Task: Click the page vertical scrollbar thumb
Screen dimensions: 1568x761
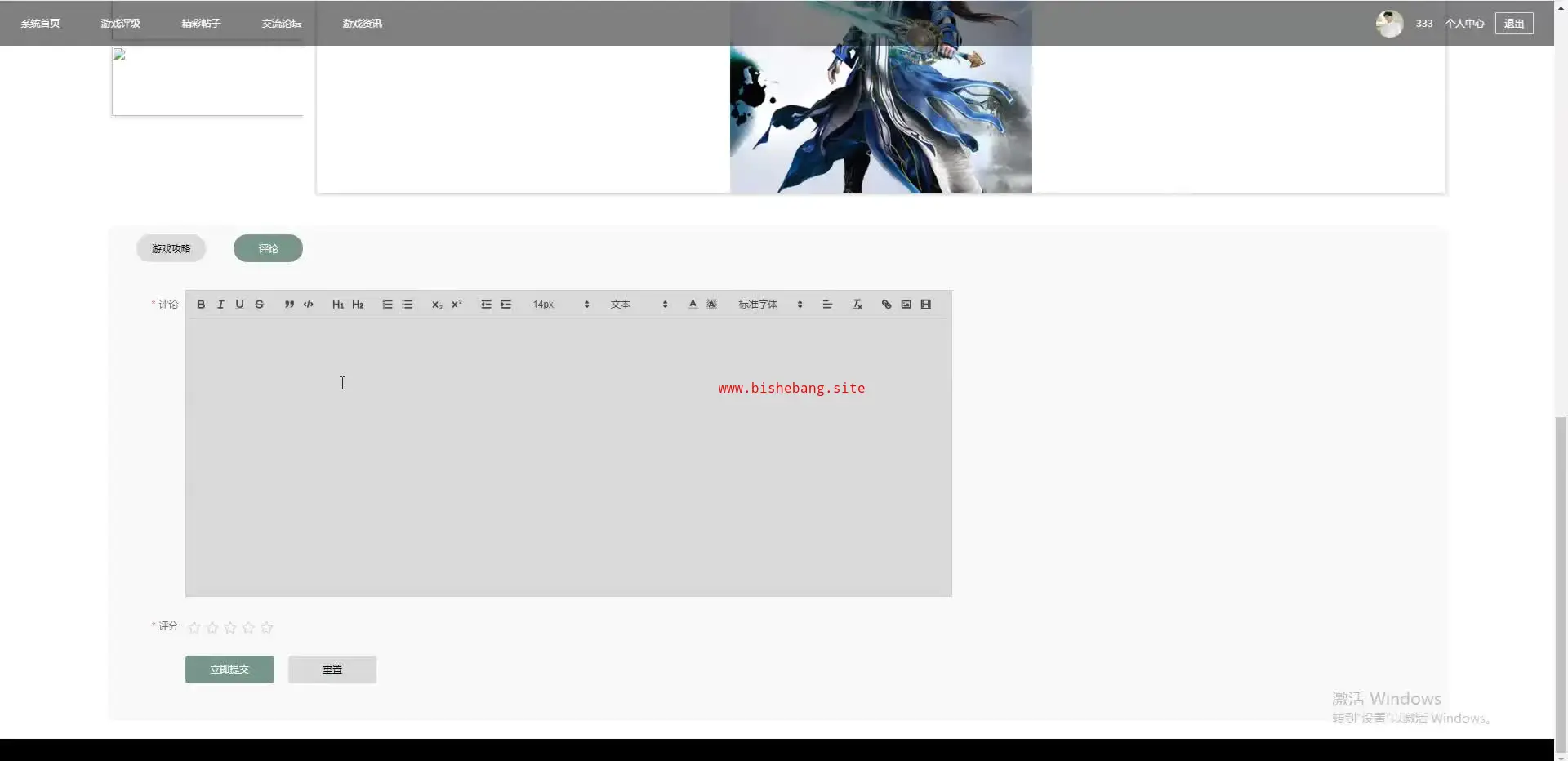Action: coord(1561,584)
